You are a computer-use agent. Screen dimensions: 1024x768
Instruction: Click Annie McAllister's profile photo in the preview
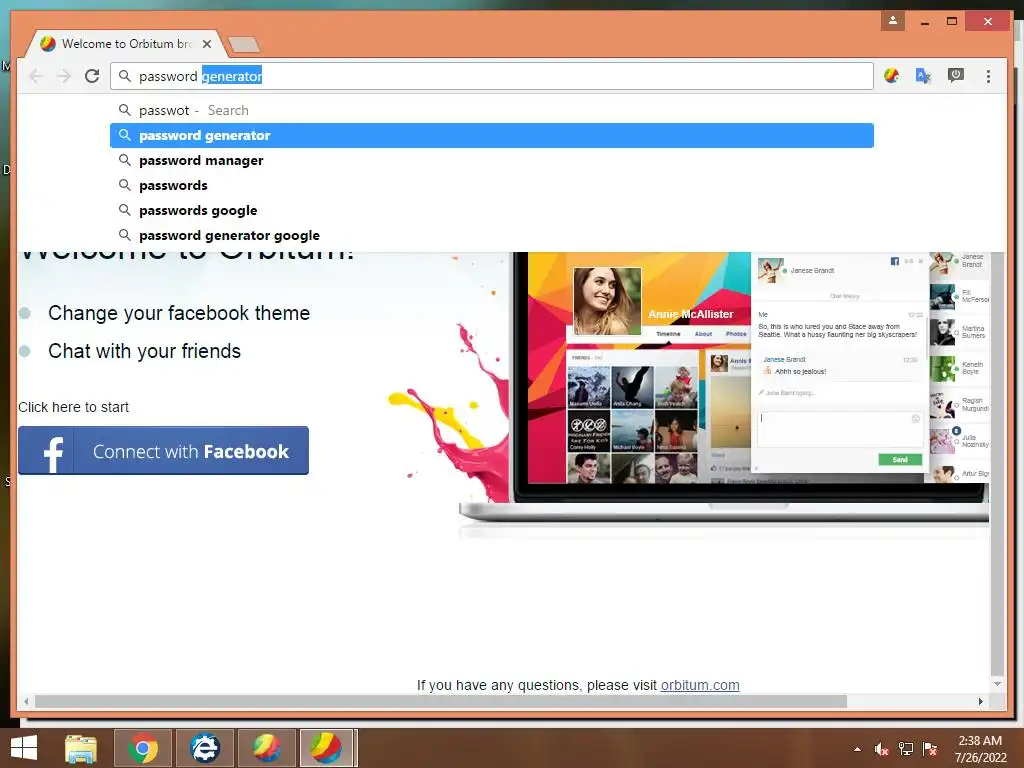click(607, 301)
